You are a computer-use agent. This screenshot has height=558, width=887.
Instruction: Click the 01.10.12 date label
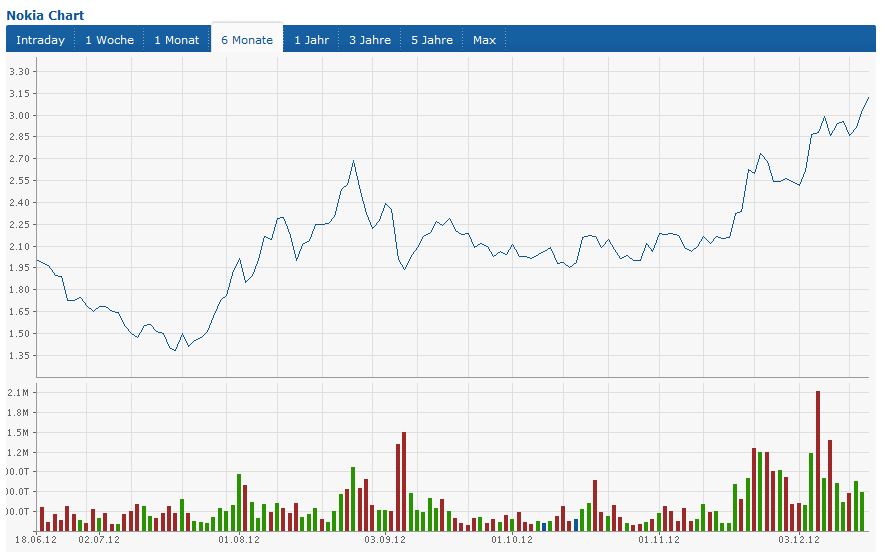coord(512,540)
